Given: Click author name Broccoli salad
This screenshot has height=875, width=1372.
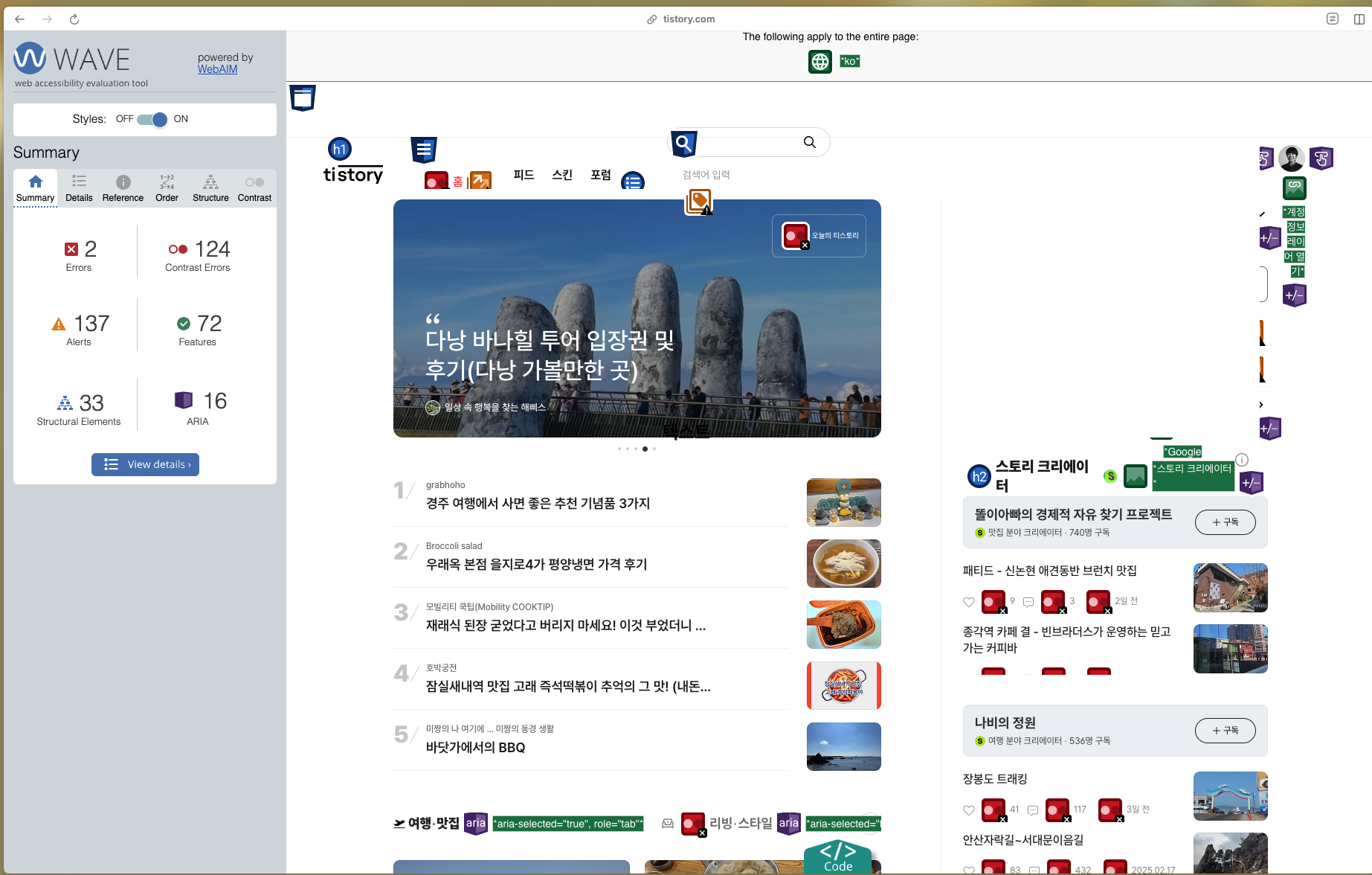Looking at the screenshot, I should tap(454, 546).
